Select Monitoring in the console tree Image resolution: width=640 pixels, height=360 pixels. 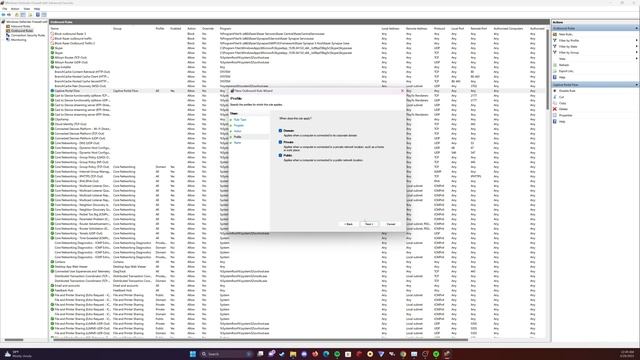point(18,40)
